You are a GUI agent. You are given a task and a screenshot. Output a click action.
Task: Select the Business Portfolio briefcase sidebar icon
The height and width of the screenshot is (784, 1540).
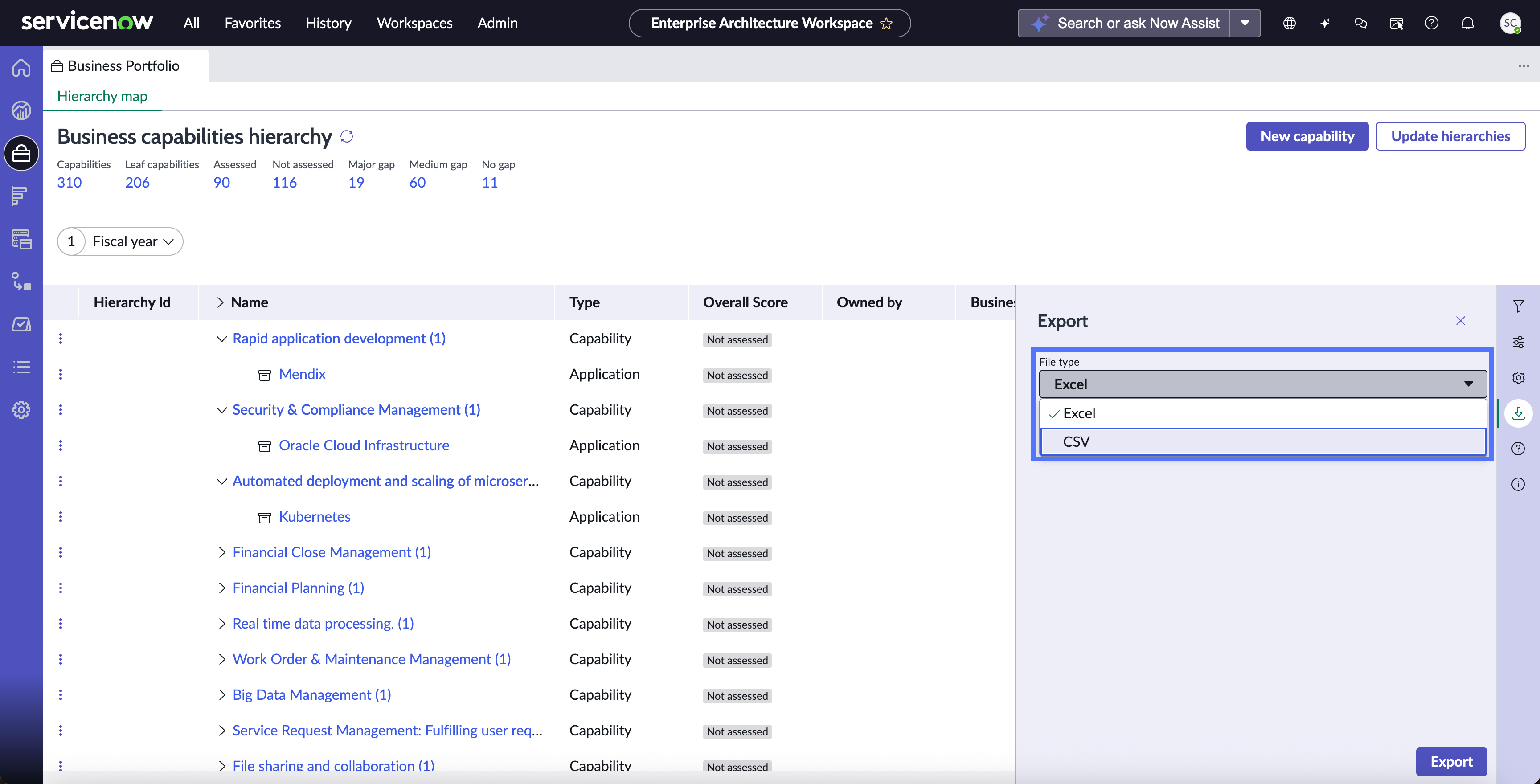click(x=21, y=154)
